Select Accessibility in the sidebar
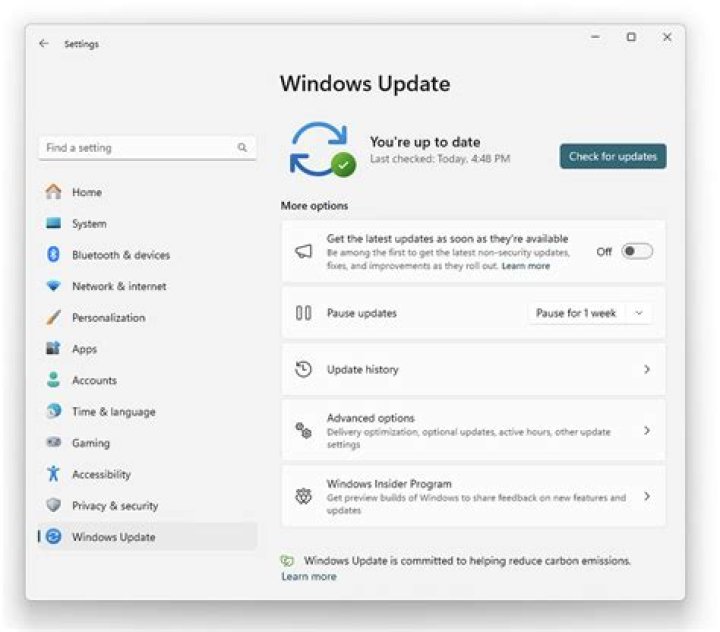 click(x=147, y=474)
